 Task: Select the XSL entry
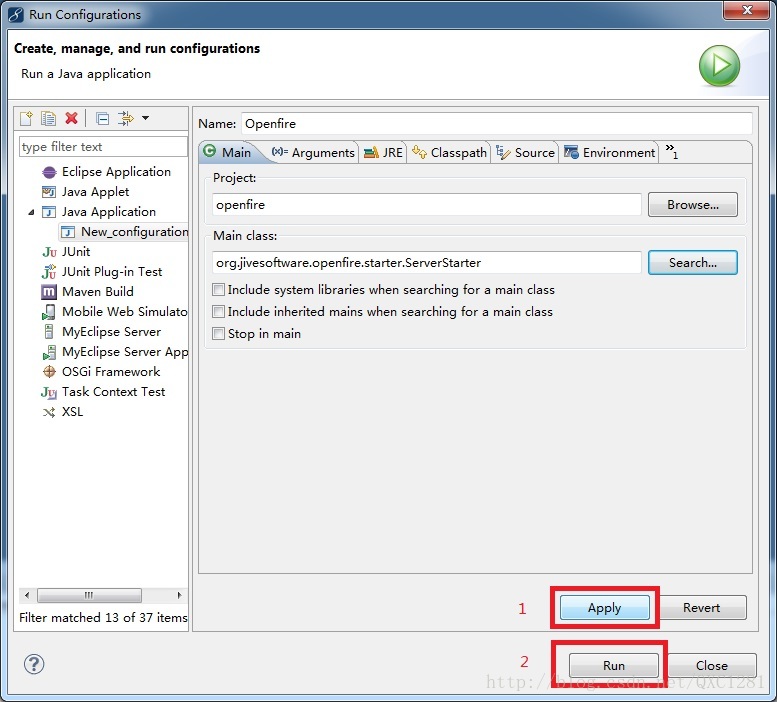(x=72, y=412)
